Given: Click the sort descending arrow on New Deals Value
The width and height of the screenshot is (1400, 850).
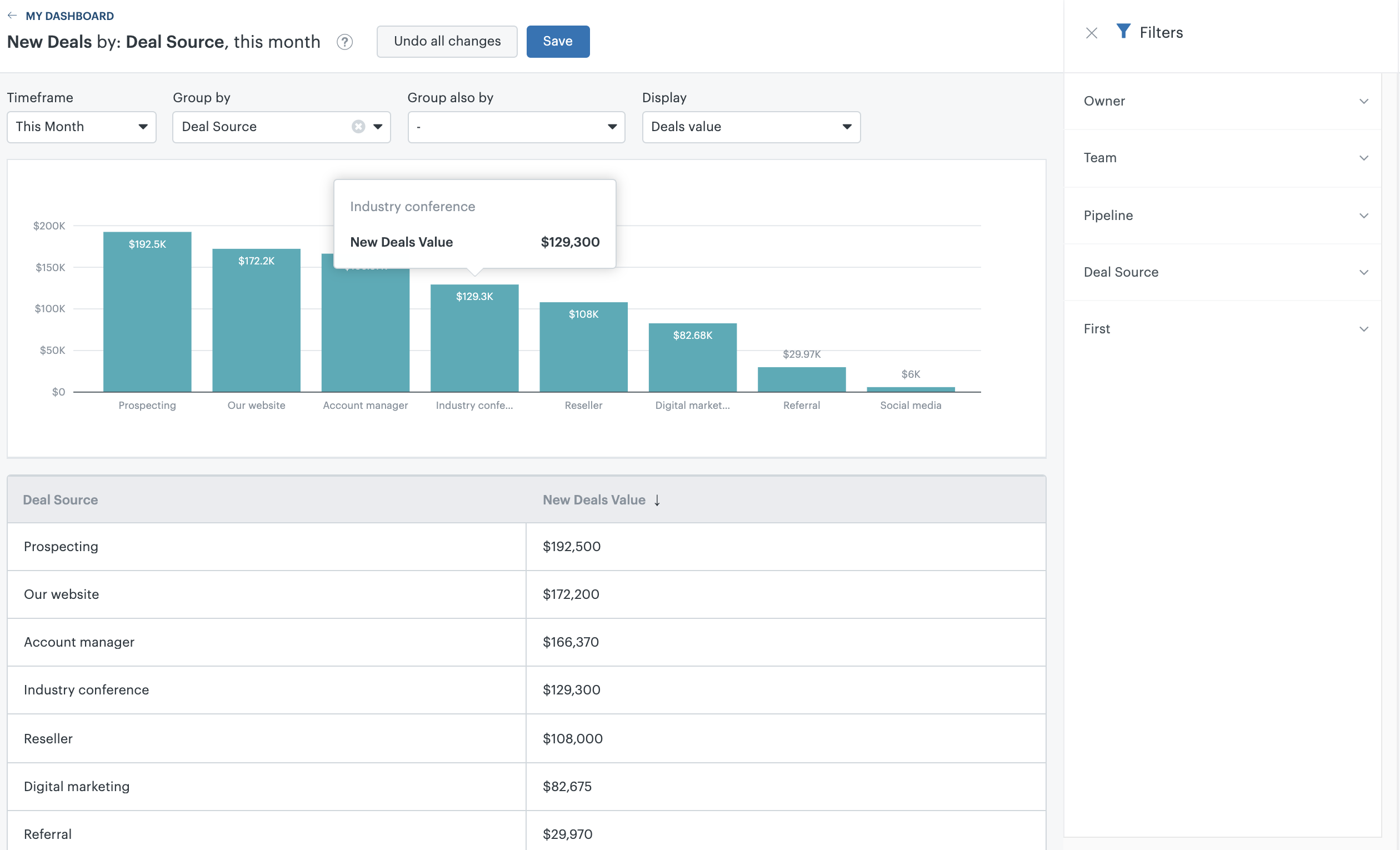Looking at the screenshot, I should pyautogui.click(x=659, y=501).
